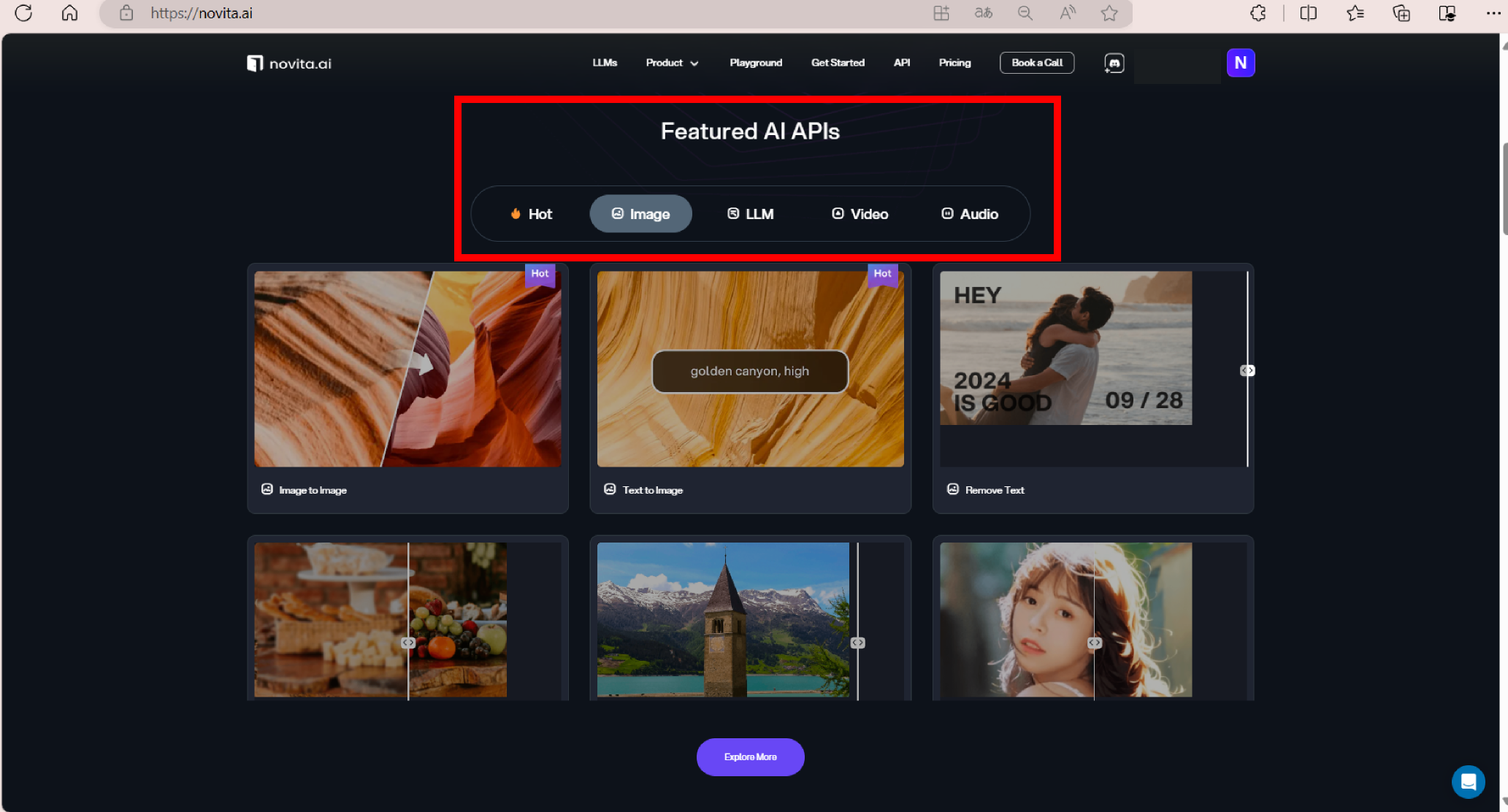Viewport: 1508px width, 812px height.
Task: Switch to the Hot tab
Action: pyautogui.click(x=531, y=214)
